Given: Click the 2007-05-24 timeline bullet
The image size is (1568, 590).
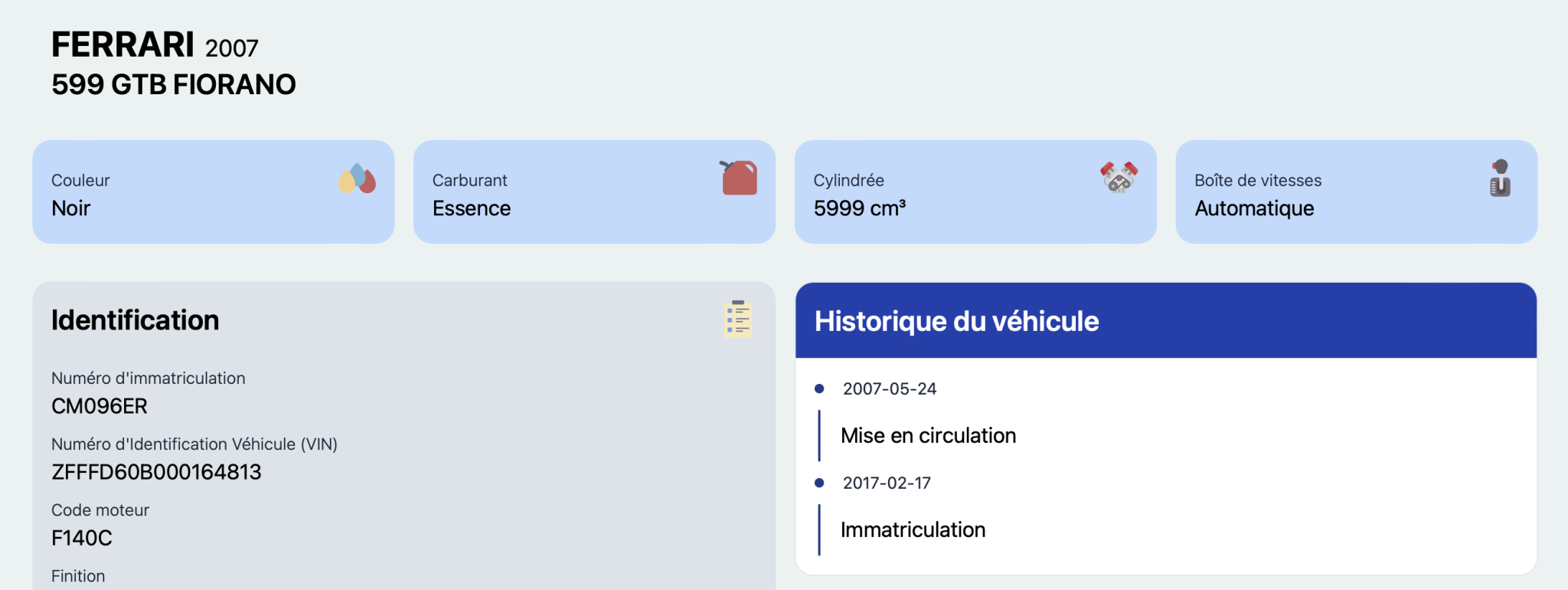Looking at the screenshot, I should 819,388.
